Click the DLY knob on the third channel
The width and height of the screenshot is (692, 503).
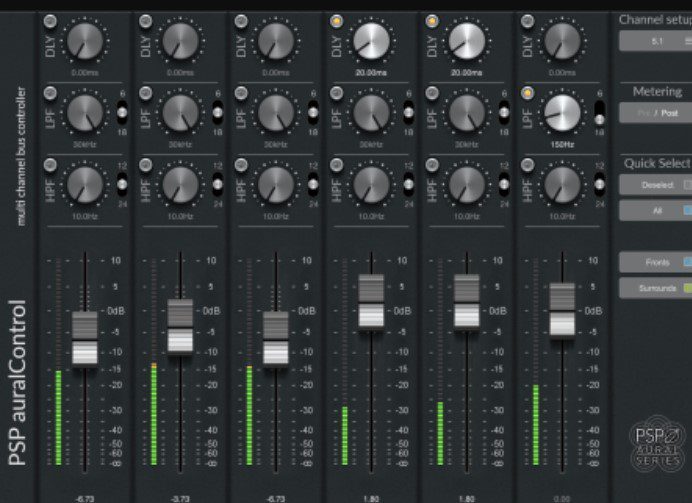point(276,41)
